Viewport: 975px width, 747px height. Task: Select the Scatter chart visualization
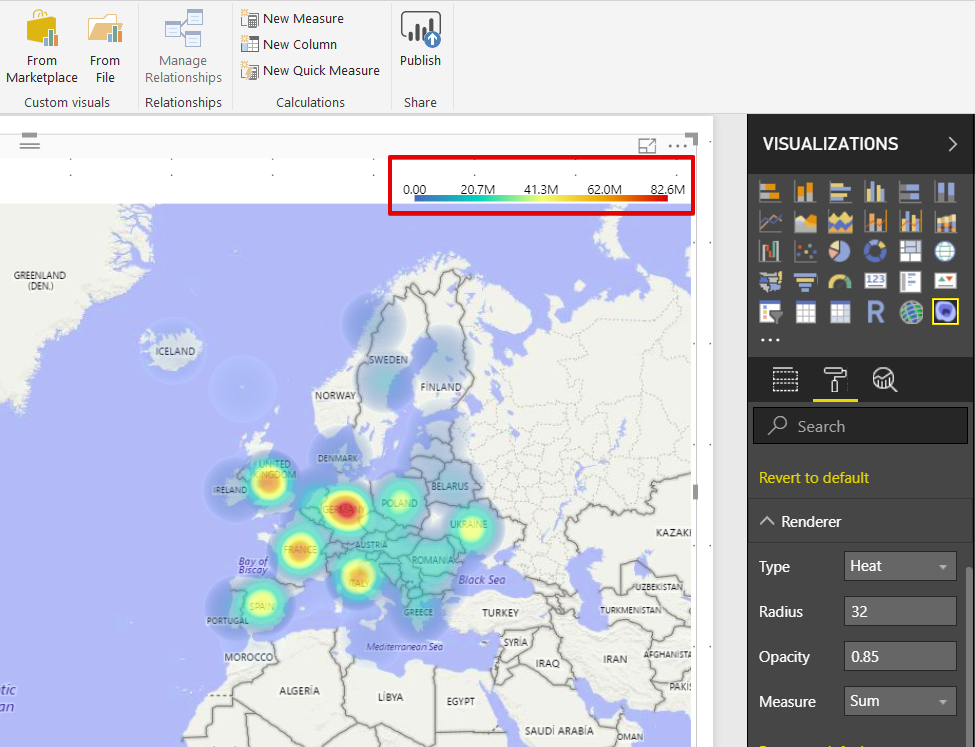click(805, 251)
